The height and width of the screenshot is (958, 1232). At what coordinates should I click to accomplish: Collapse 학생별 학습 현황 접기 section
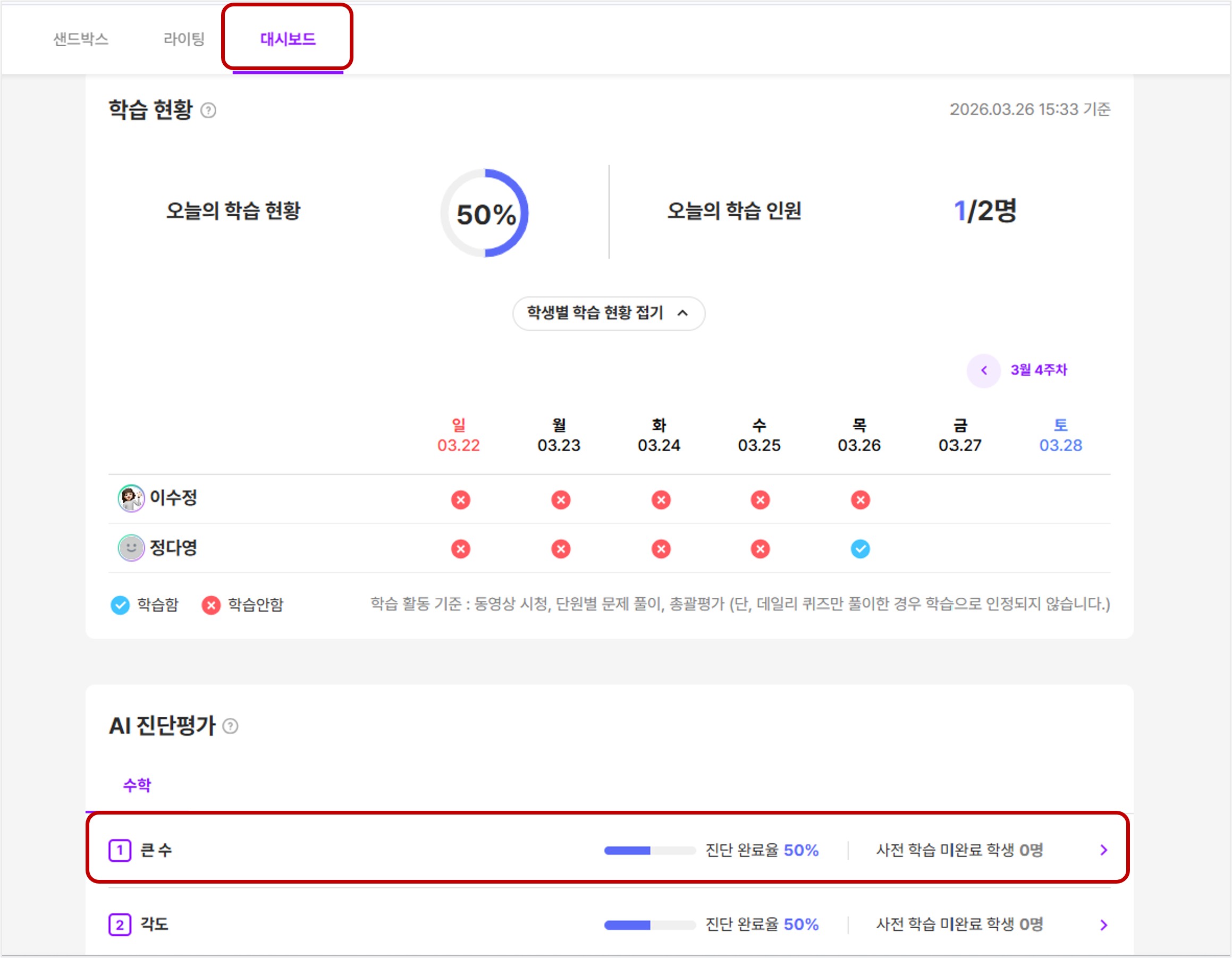pyautogui.click(x=609, y=313)
